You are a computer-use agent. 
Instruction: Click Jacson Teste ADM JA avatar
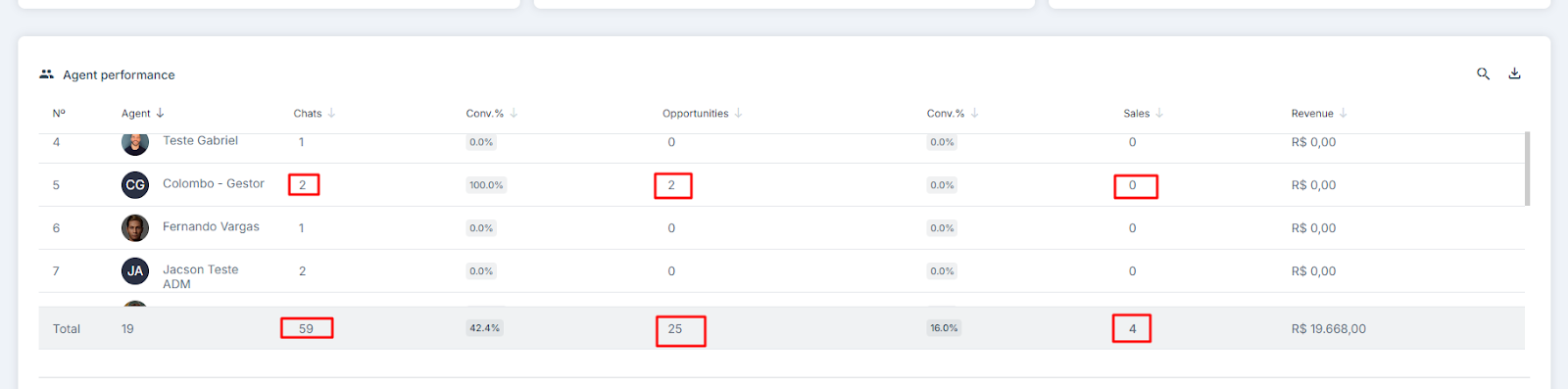tap(135, 270)
